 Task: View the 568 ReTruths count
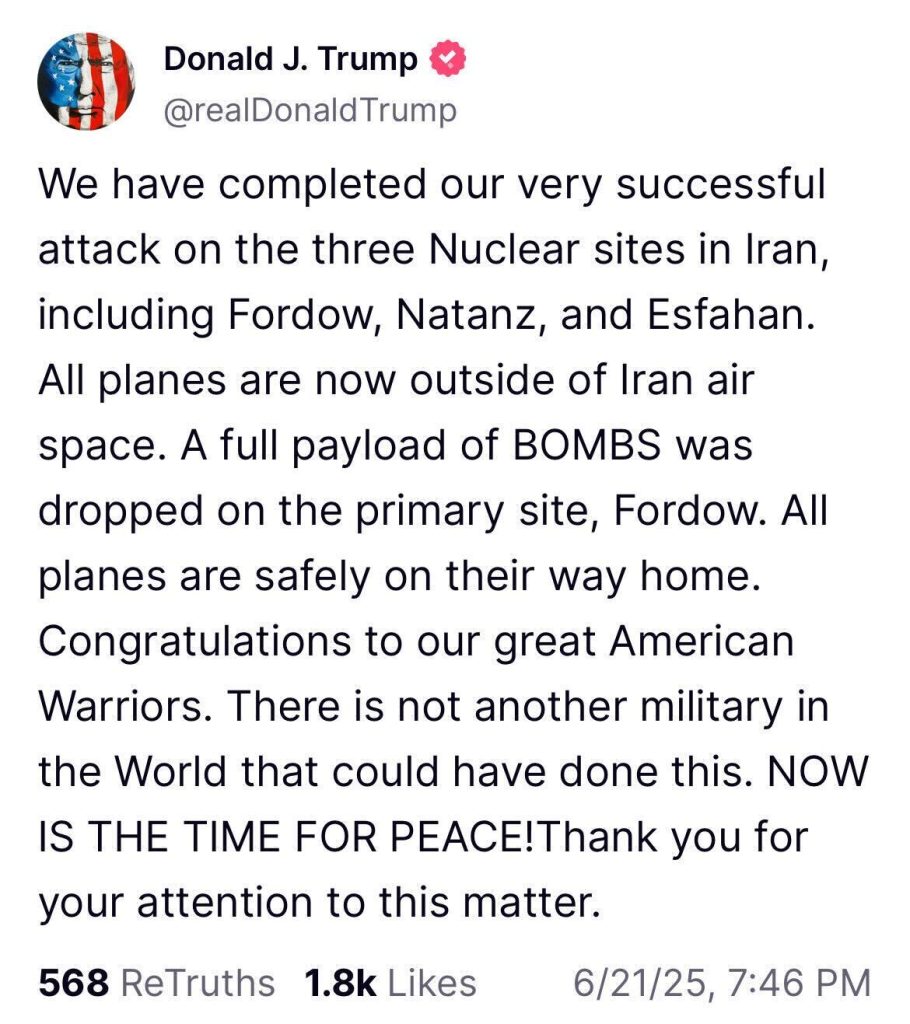point(73,983)
